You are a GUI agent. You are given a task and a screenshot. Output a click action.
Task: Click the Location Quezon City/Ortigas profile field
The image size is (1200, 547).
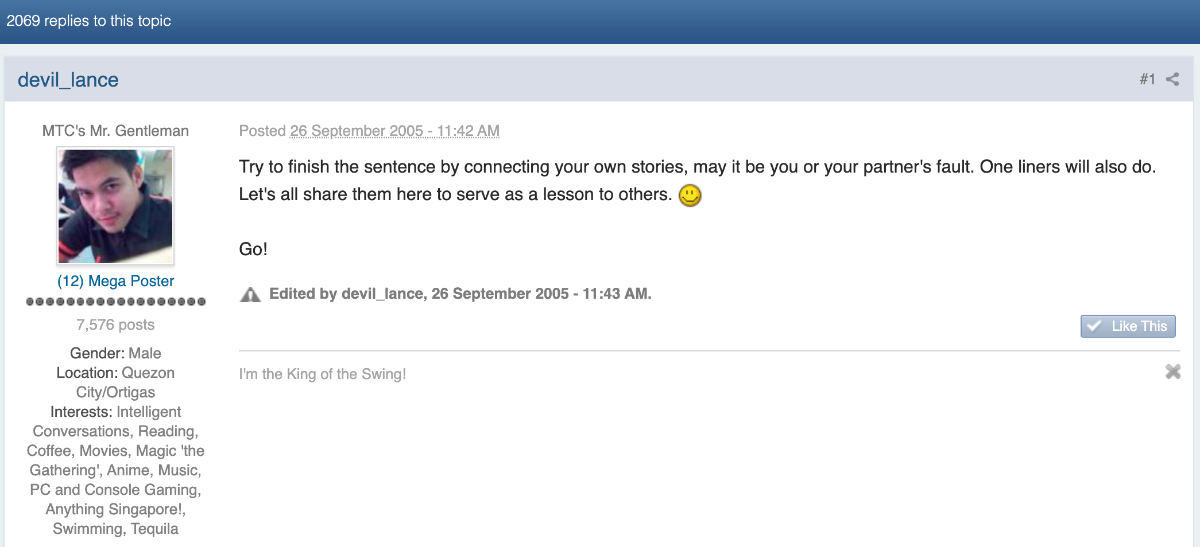coord(116,382)
